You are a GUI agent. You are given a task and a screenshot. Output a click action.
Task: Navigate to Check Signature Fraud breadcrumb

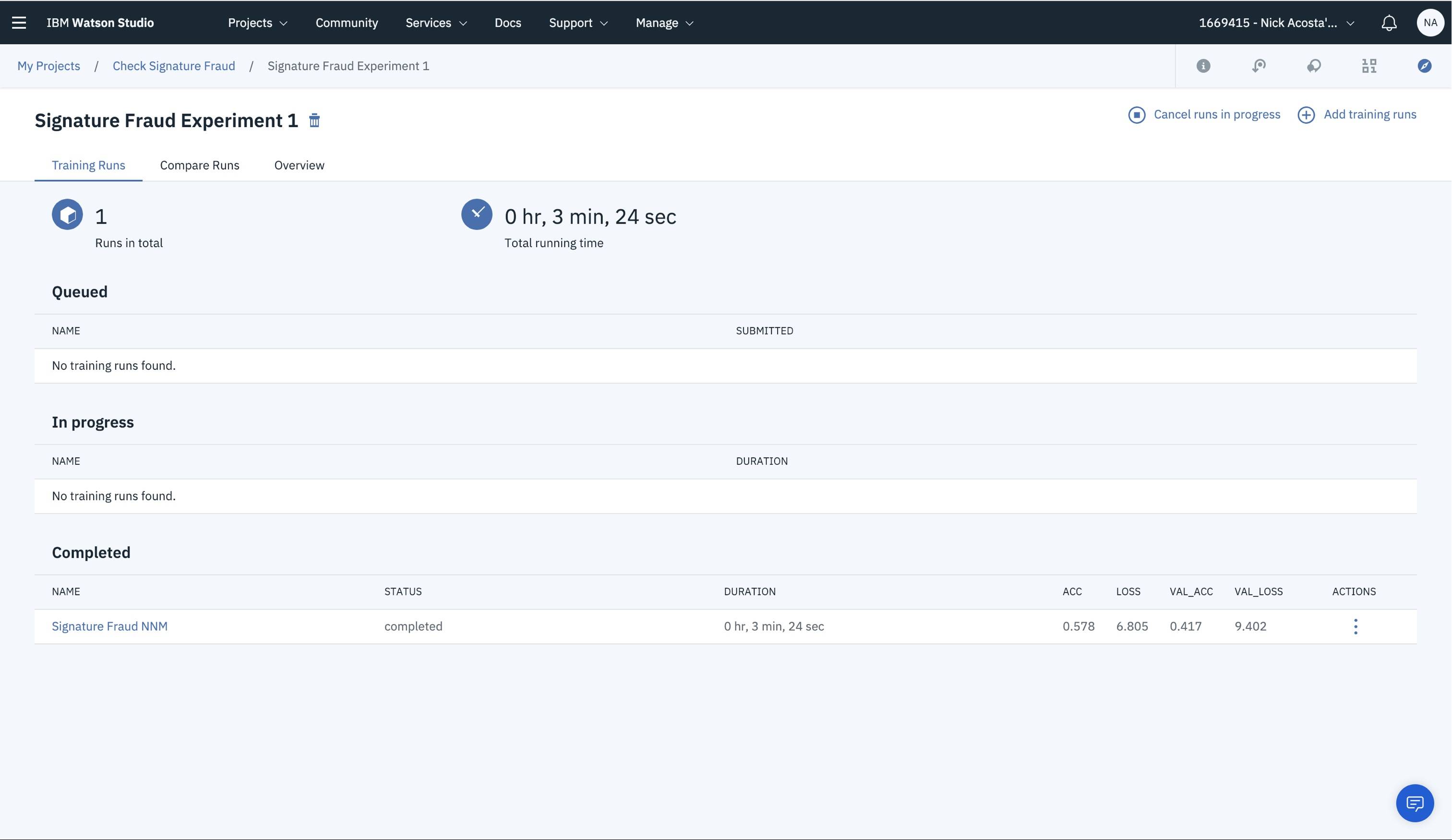pos(173,66)
